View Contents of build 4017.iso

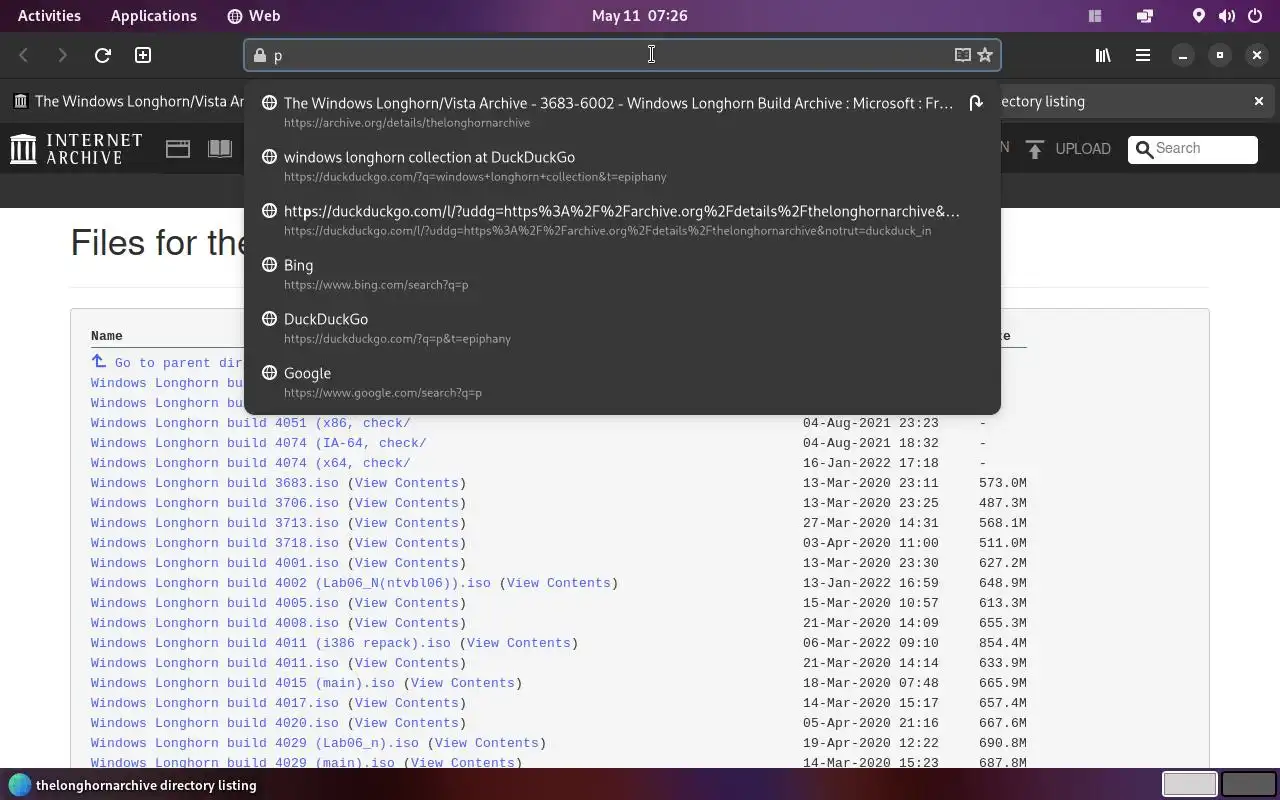(407, 703)
